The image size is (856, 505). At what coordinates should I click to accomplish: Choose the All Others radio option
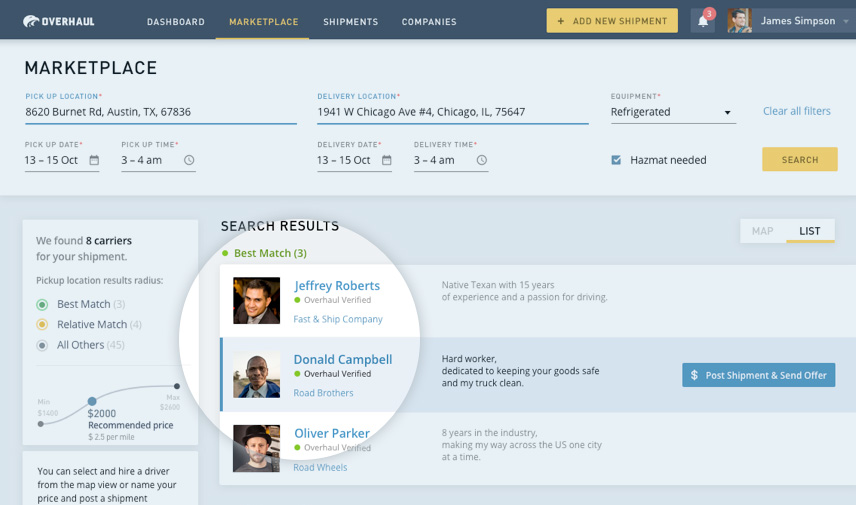tap(42, 346)
